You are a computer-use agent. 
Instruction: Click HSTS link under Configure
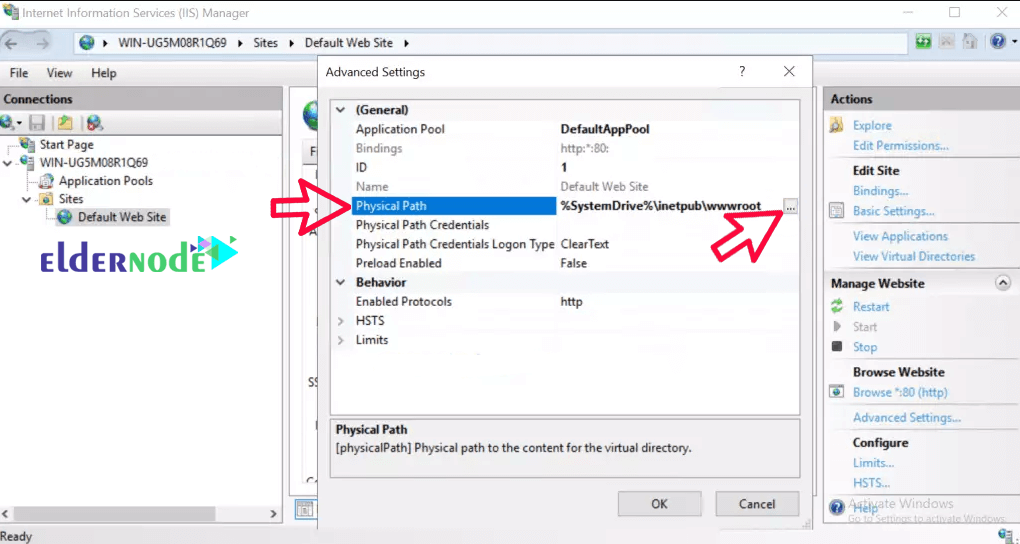[871, 483]
